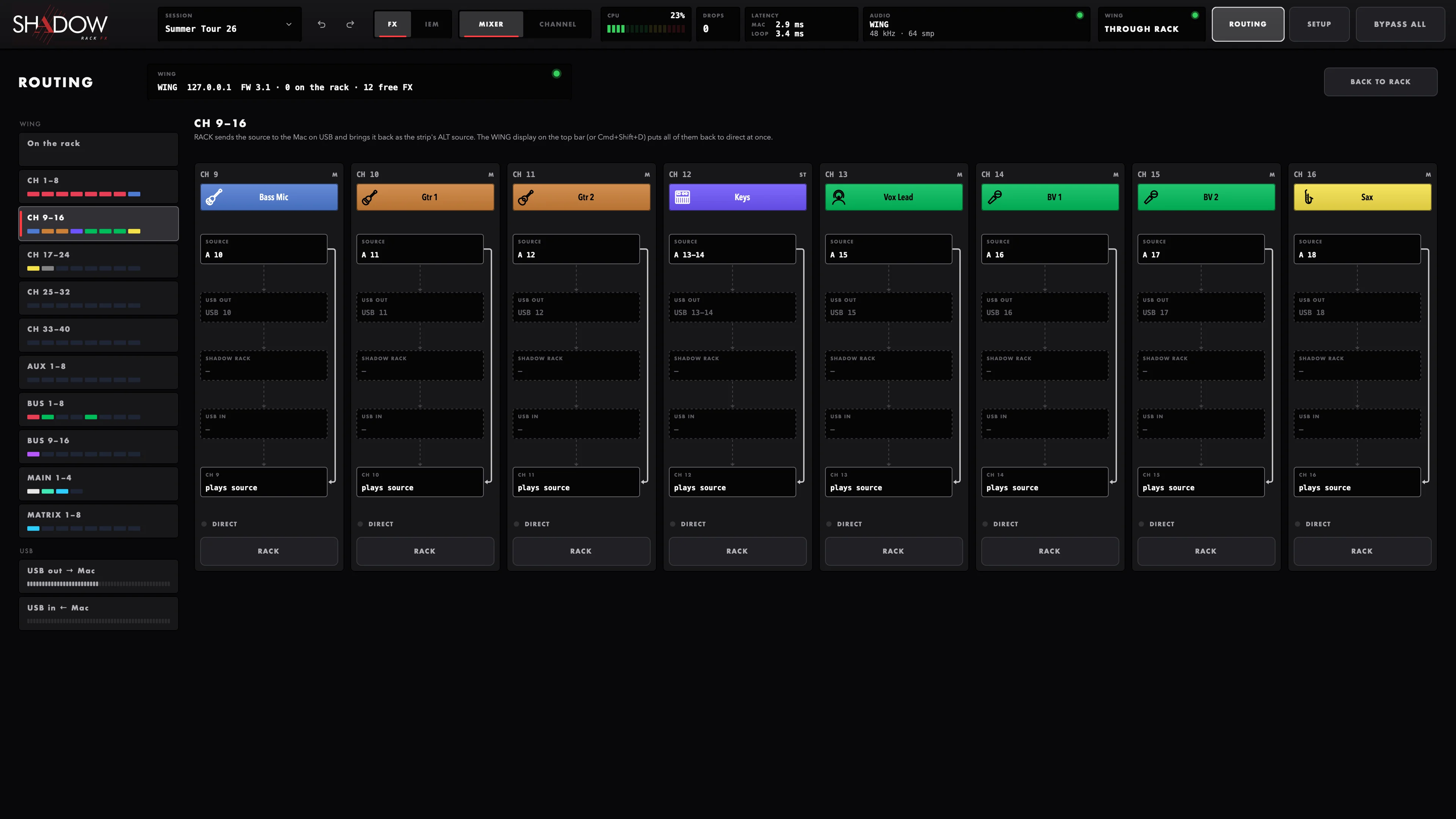Click the BYPASS ALL button
Screen dimensions: 1456x819
point(1400,24)
